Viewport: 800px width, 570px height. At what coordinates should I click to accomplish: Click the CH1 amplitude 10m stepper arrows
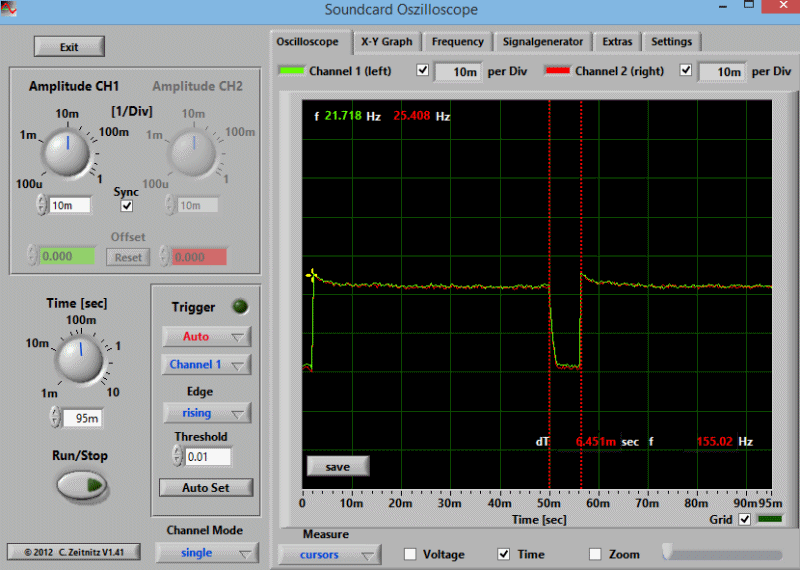pyautogui.click(x=42, y=205)
